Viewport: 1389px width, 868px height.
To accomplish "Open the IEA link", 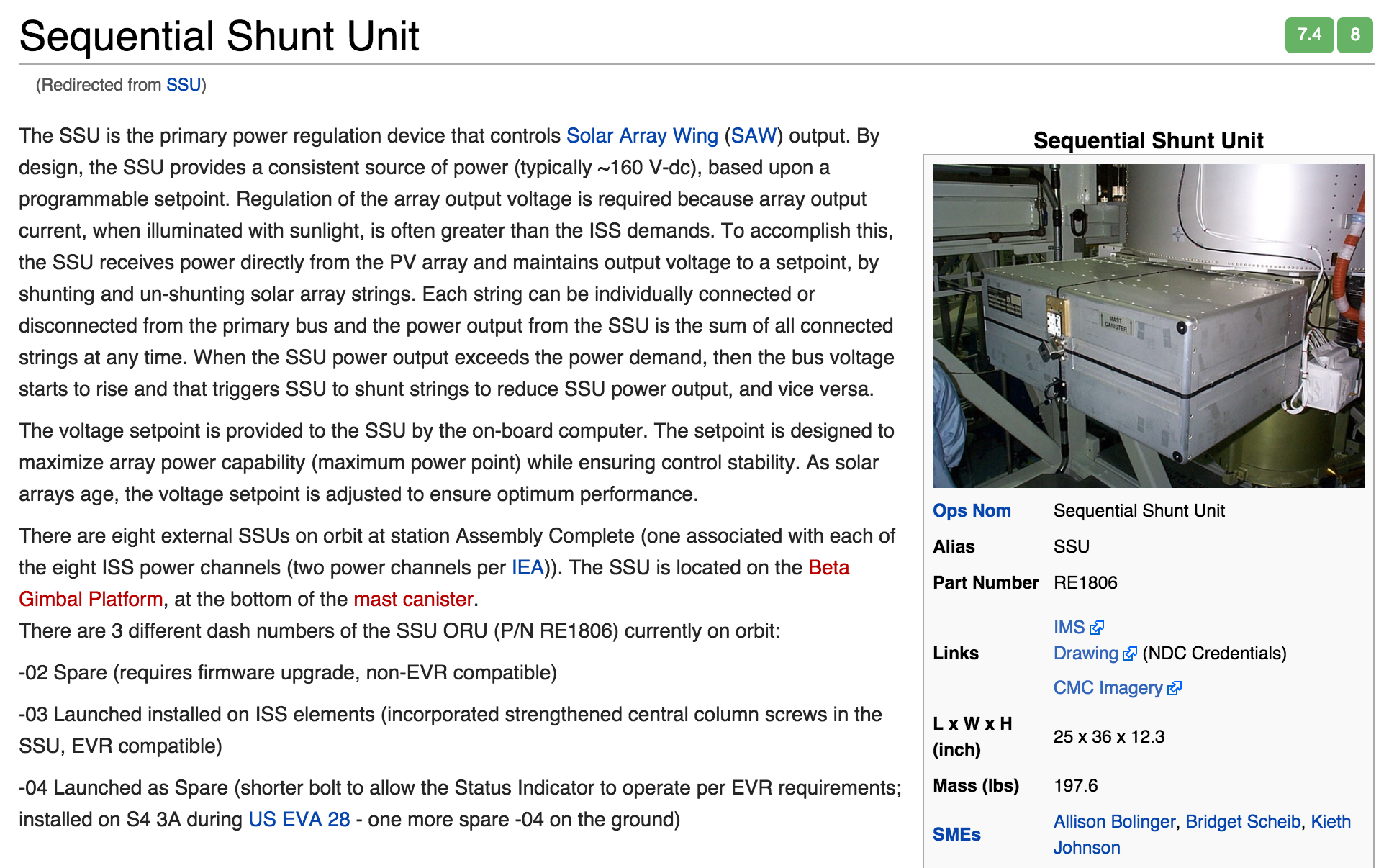I will 528,567.
